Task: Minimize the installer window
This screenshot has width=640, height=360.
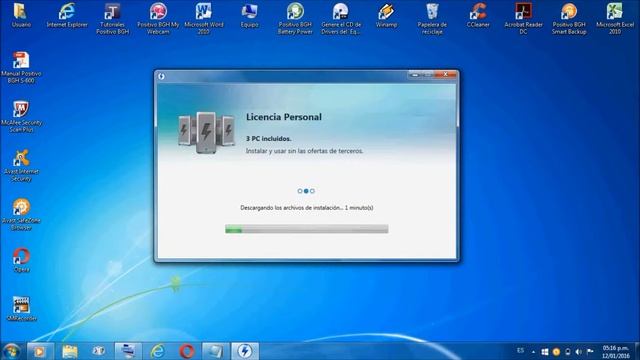Action: point(415,75)
